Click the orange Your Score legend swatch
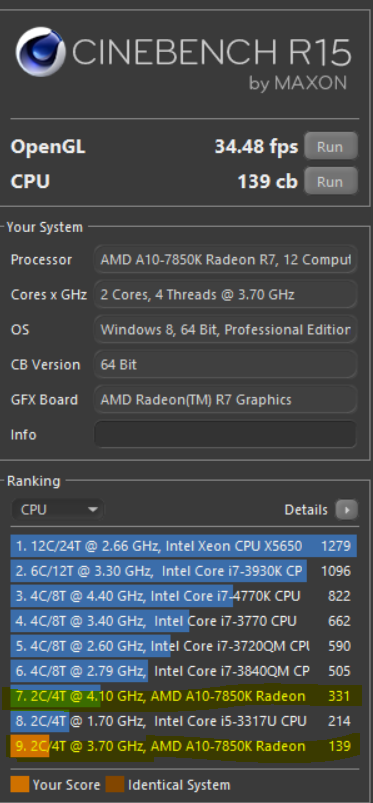This screenshot has width=373, height=803. tap(19, 785)
